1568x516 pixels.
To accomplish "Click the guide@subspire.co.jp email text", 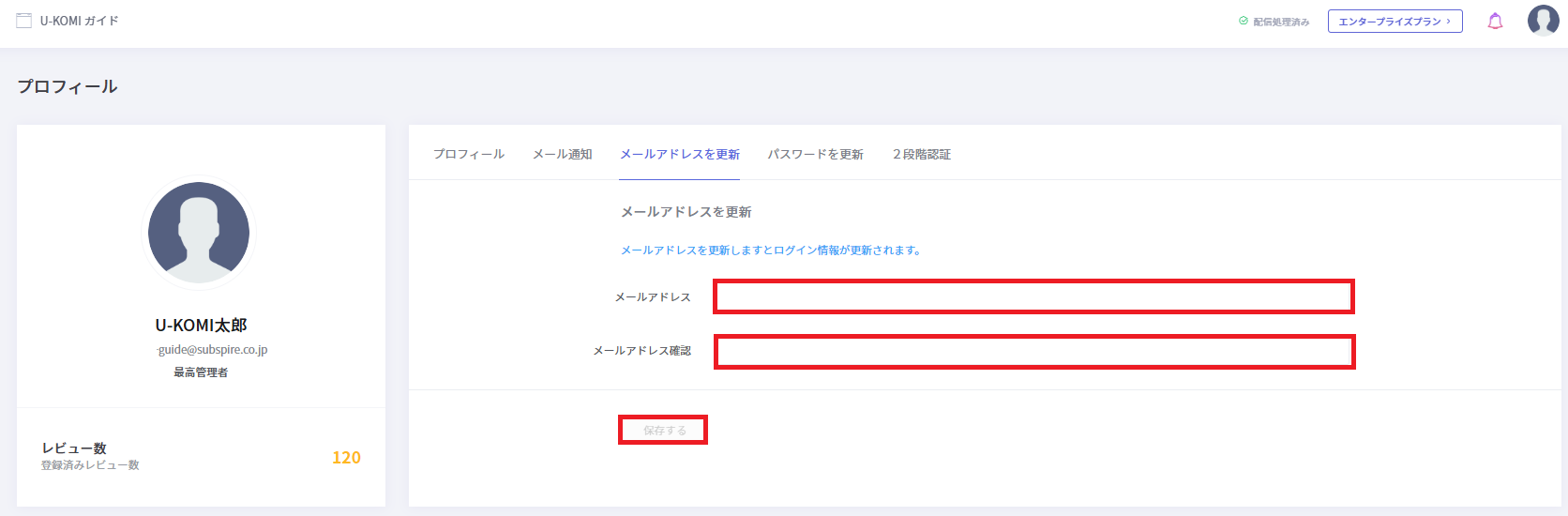I will (213, 349).
